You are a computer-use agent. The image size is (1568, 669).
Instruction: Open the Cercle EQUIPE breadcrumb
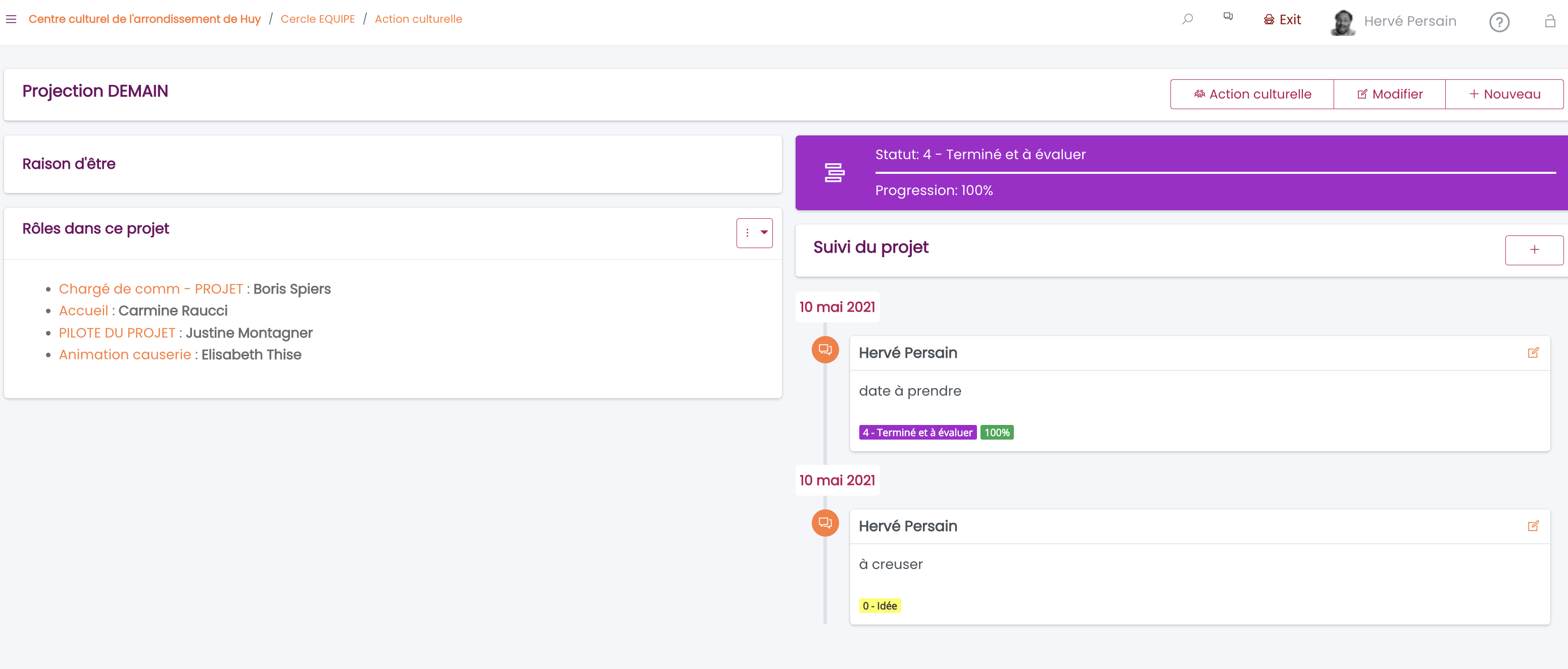pyautogui.click(x=317, y=19)
